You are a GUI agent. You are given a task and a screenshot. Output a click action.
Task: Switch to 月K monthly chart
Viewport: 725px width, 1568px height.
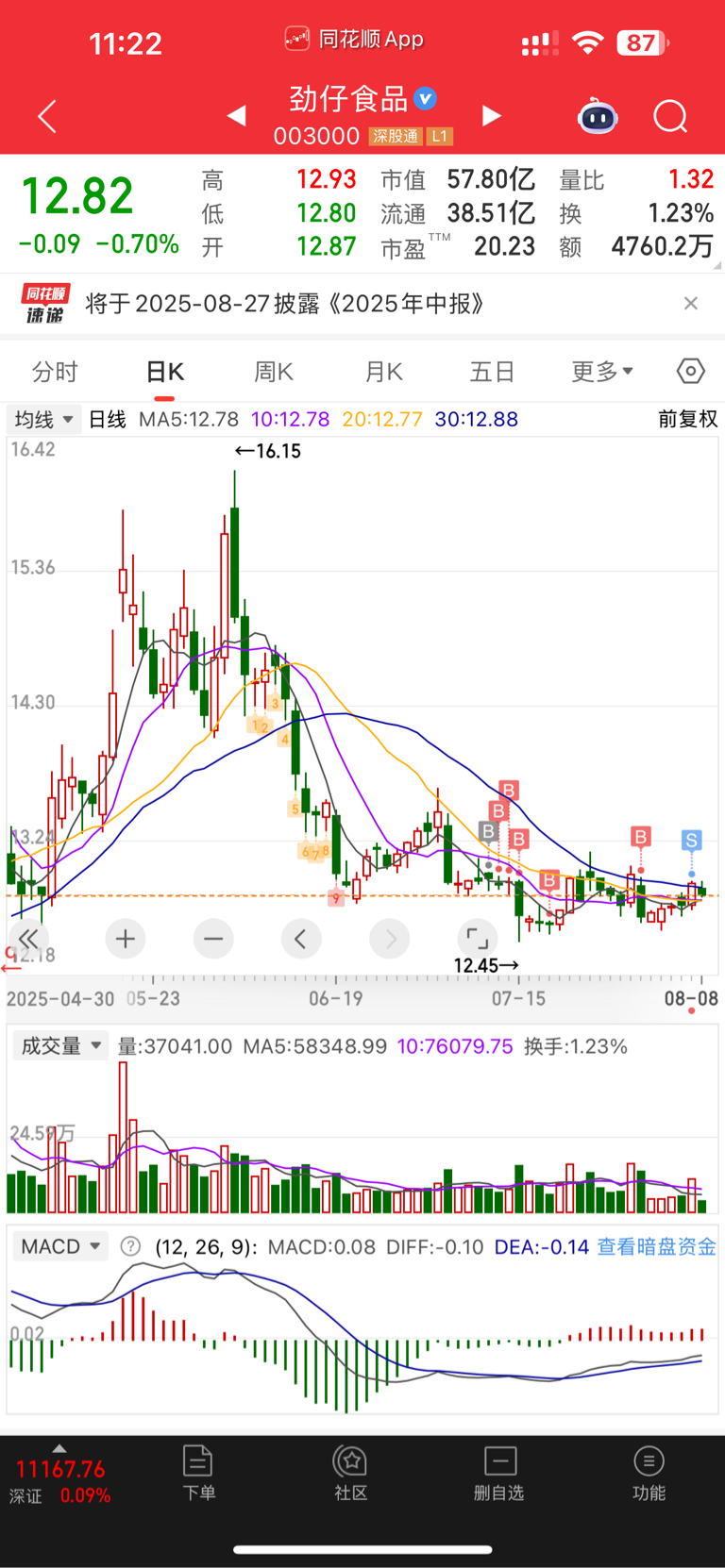pos(383,372)
